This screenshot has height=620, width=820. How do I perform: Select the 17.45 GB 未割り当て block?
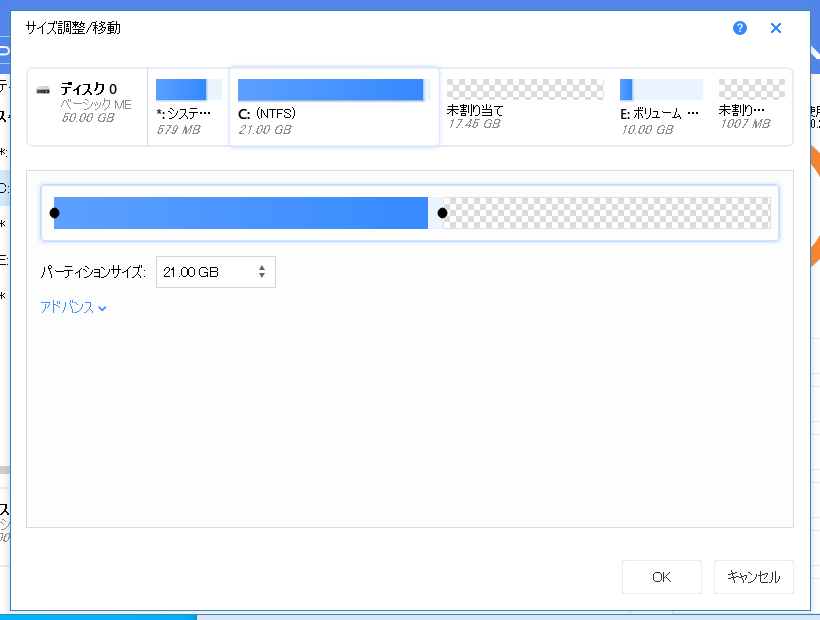pyautogui.click(x=524, y=105)
